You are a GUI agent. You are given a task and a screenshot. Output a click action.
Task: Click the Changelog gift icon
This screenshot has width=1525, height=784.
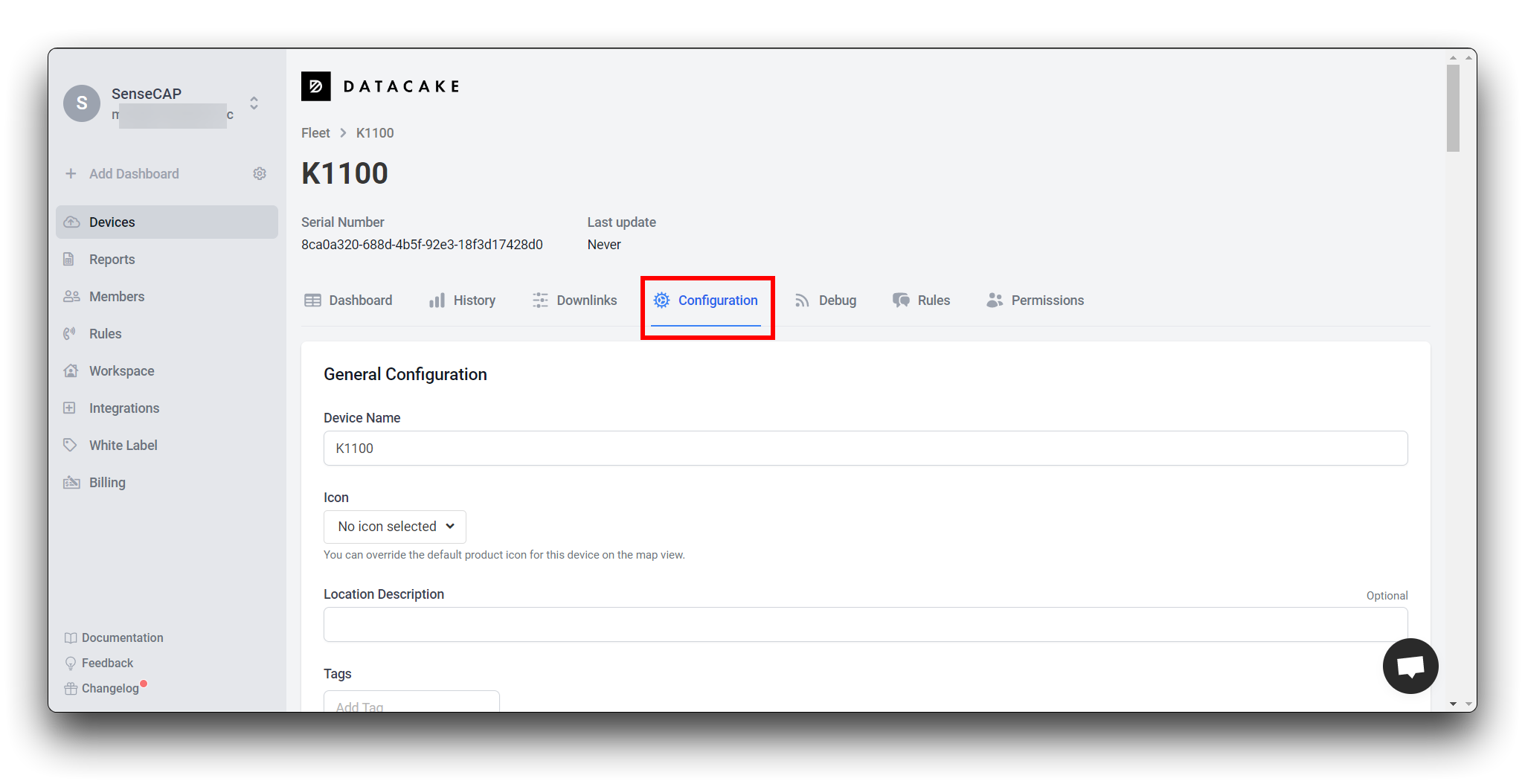coord(71,688)
